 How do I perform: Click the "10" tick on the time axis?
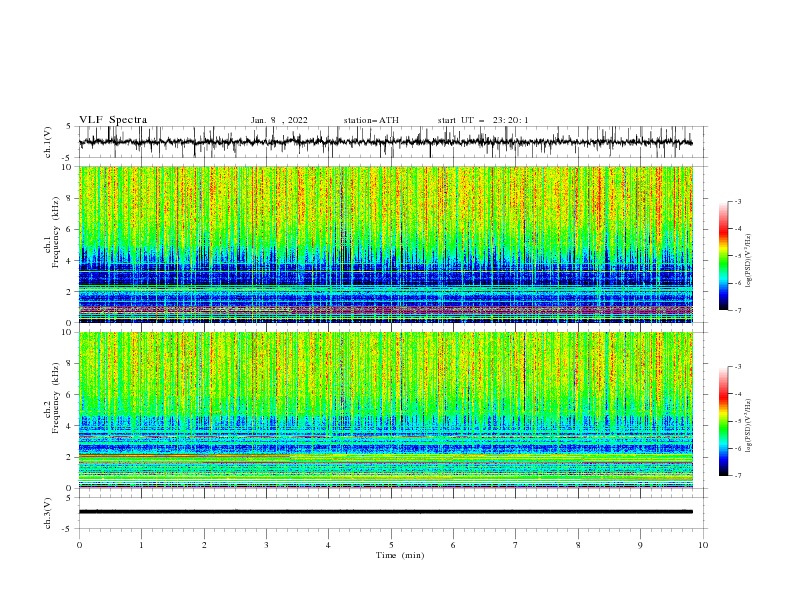pyautogui.click(x=703, y=545)
